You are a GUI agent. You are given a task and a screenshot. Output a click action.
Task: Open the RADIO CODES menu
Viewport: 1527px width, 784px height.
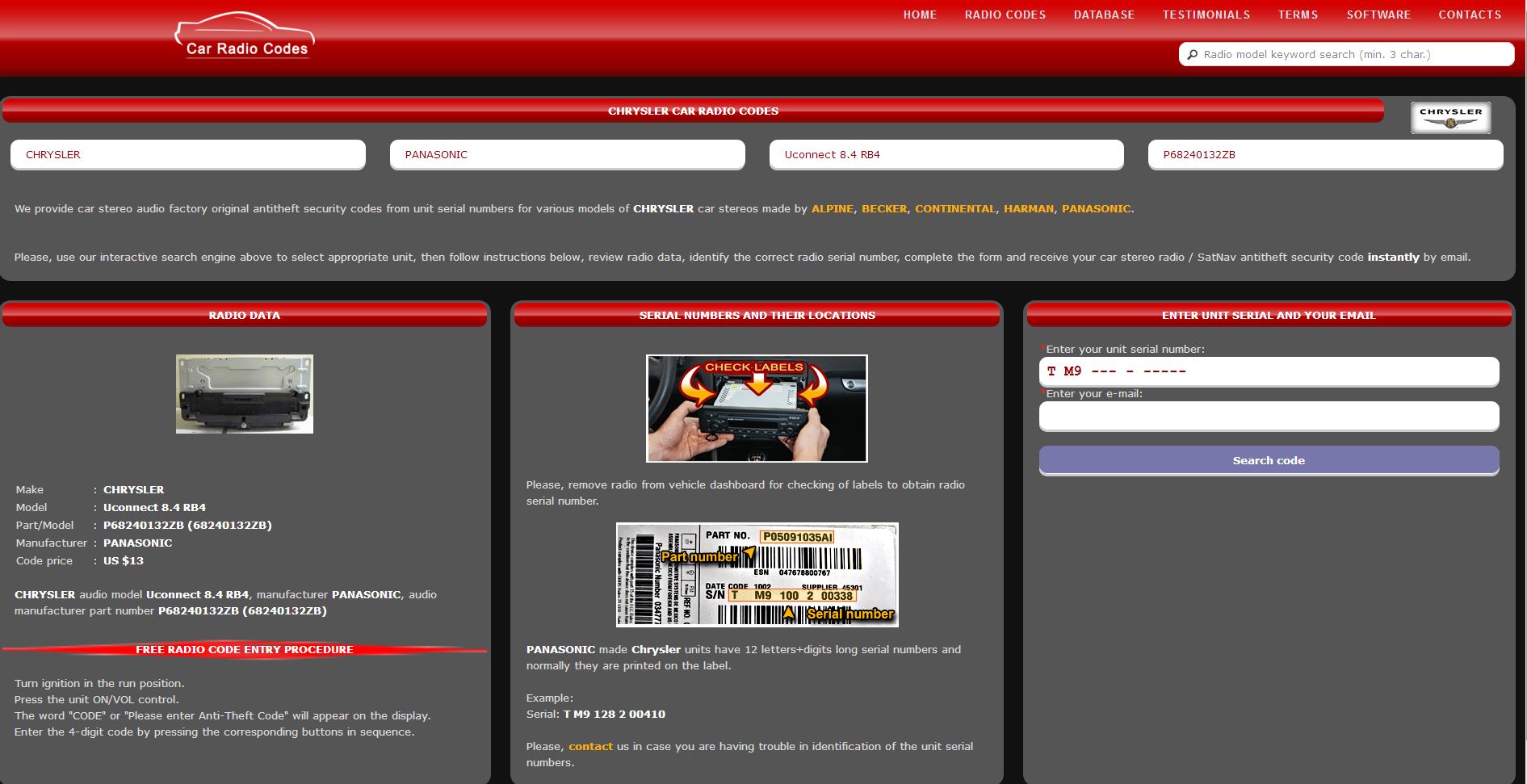pyautogui.click(x=1005, y=15)
